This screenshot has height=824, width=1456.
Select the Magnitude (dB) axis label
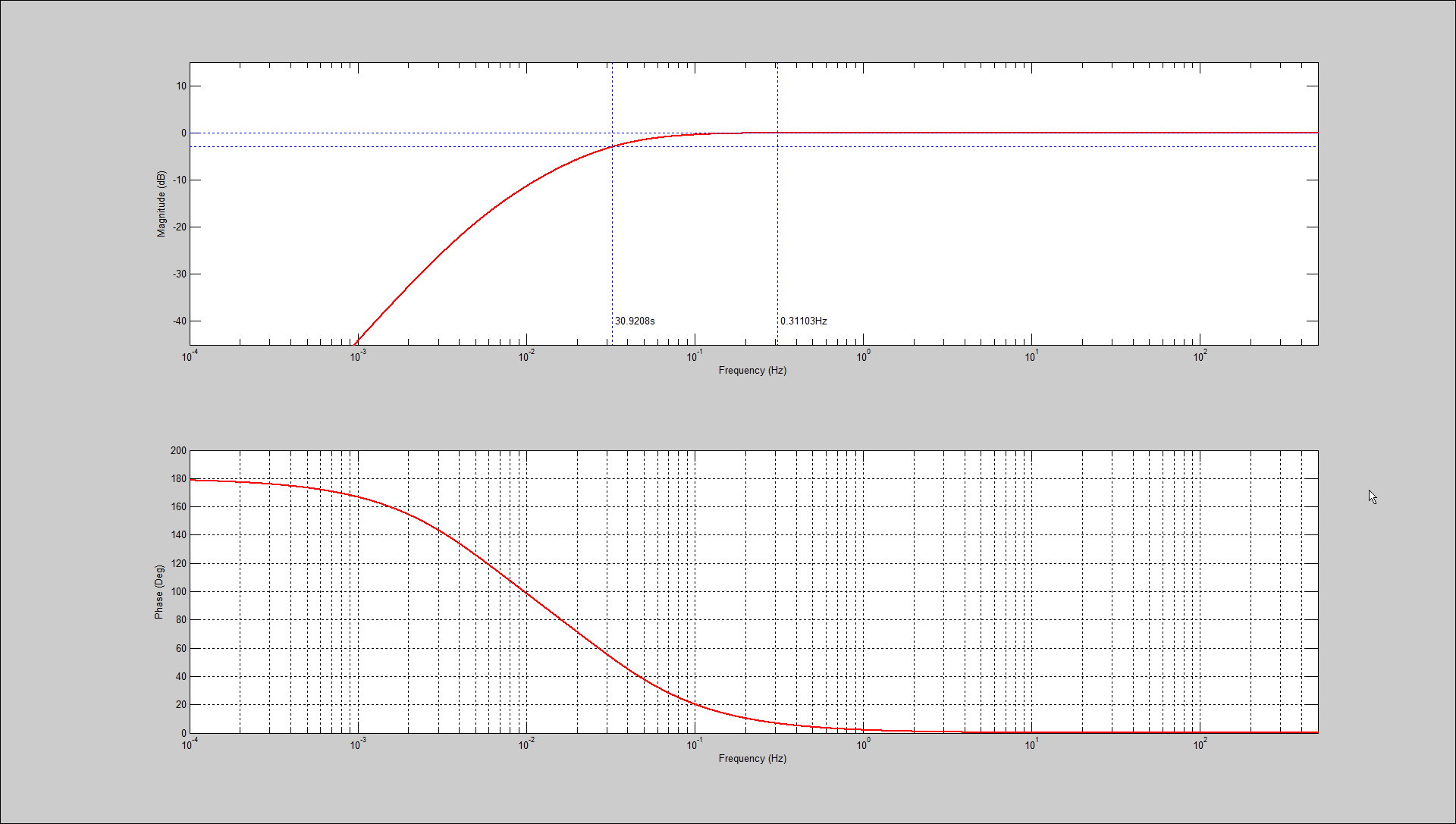pos(161,204)
